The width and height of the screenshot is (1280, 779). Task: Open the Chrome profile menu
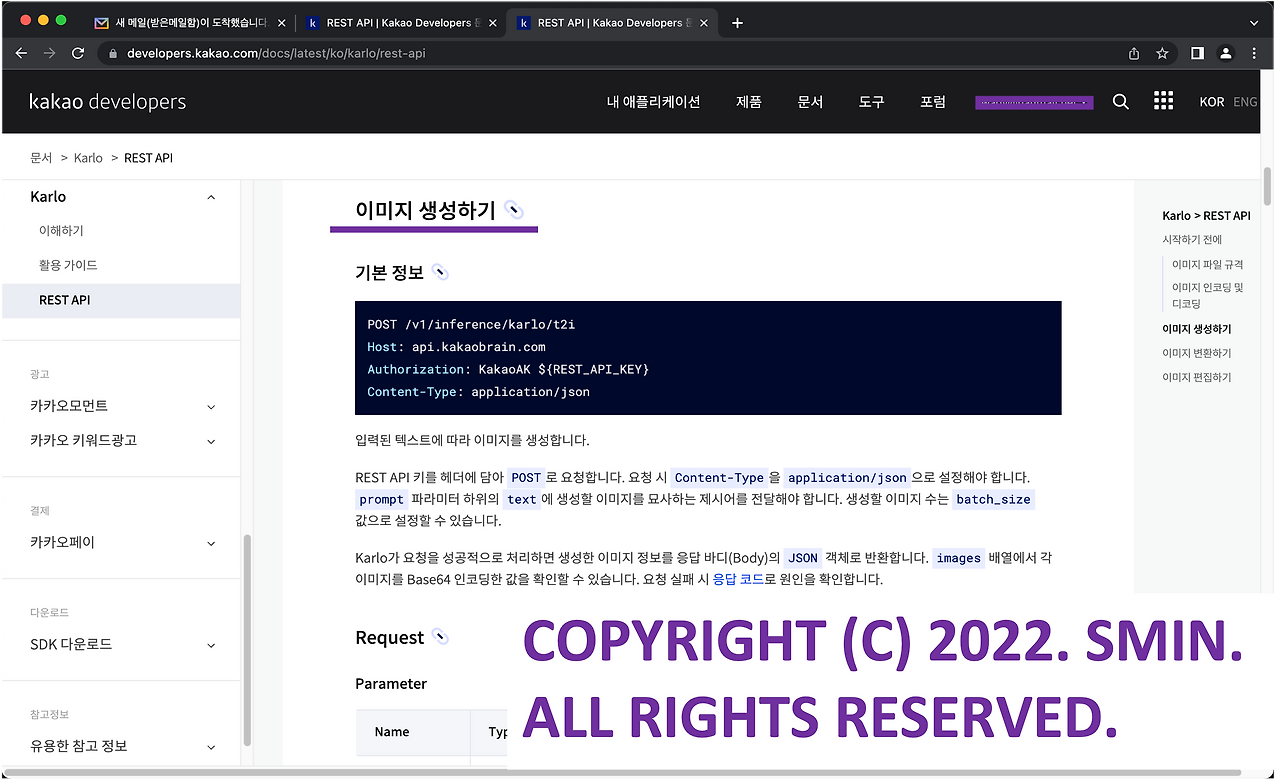(x=1226, y=53)
